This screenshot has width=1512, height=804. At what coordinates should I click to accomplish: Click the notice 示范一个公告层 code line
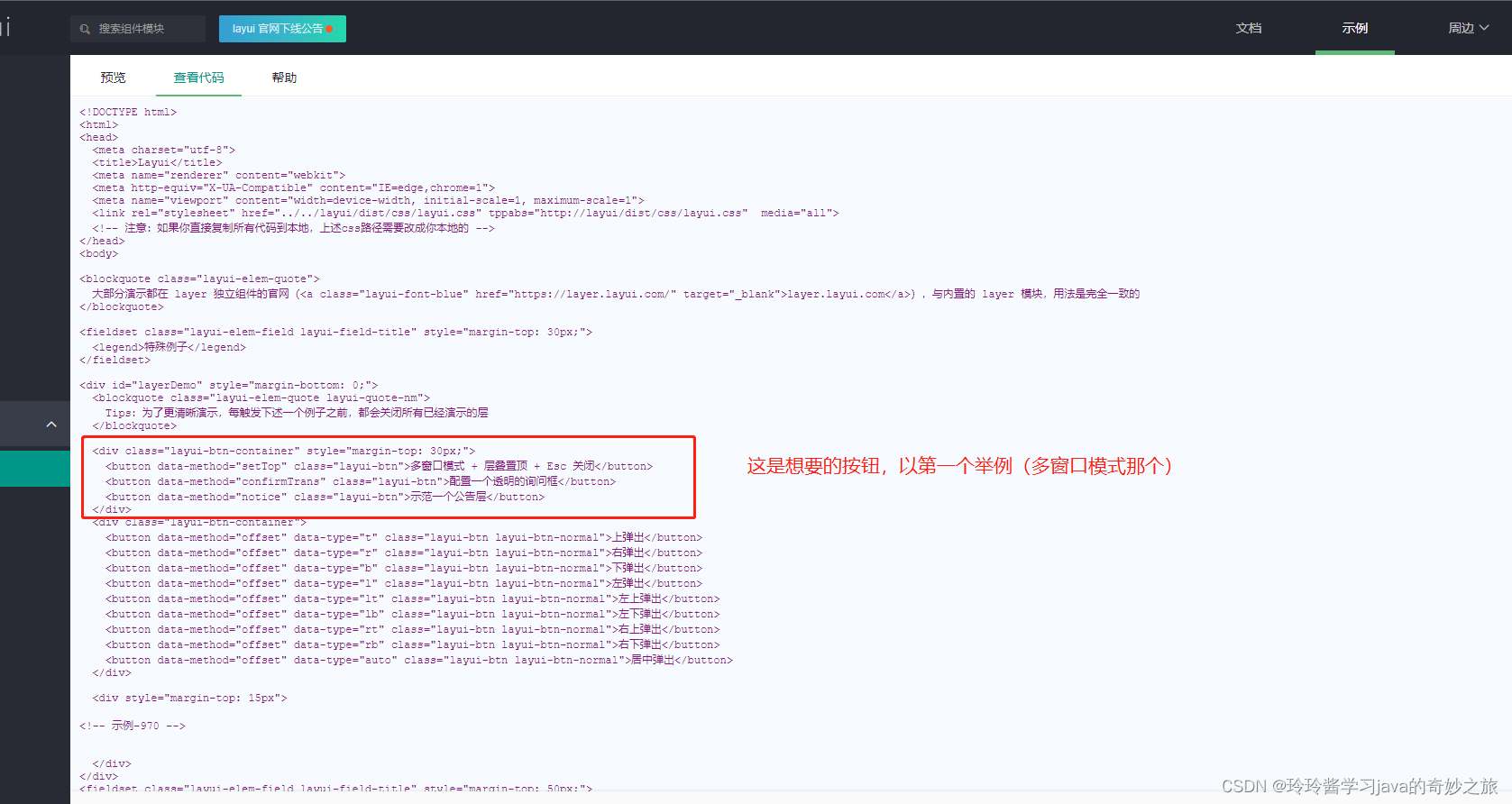click(325, 497)
